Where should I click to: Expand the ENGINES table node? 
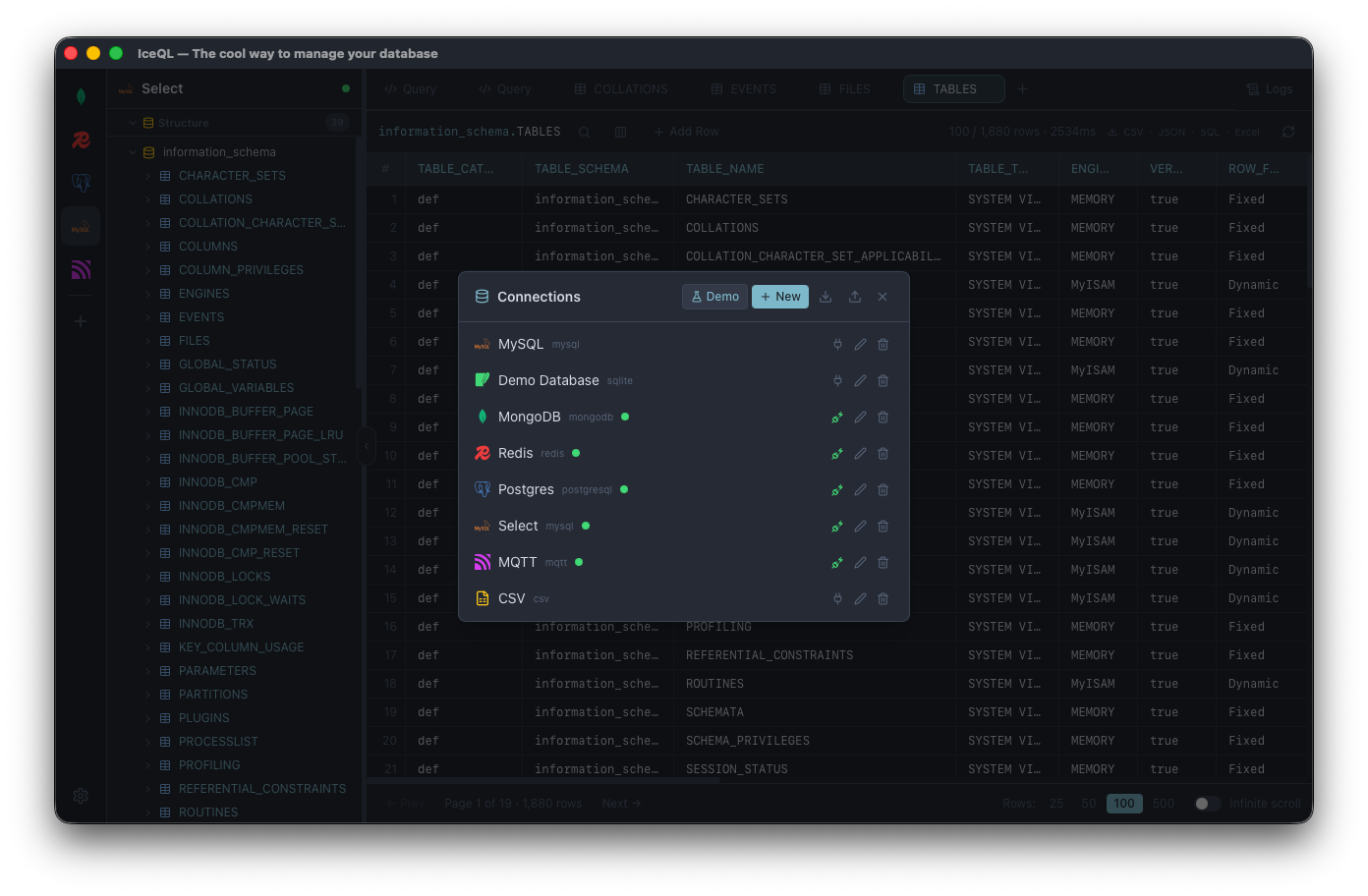(148, 294)
